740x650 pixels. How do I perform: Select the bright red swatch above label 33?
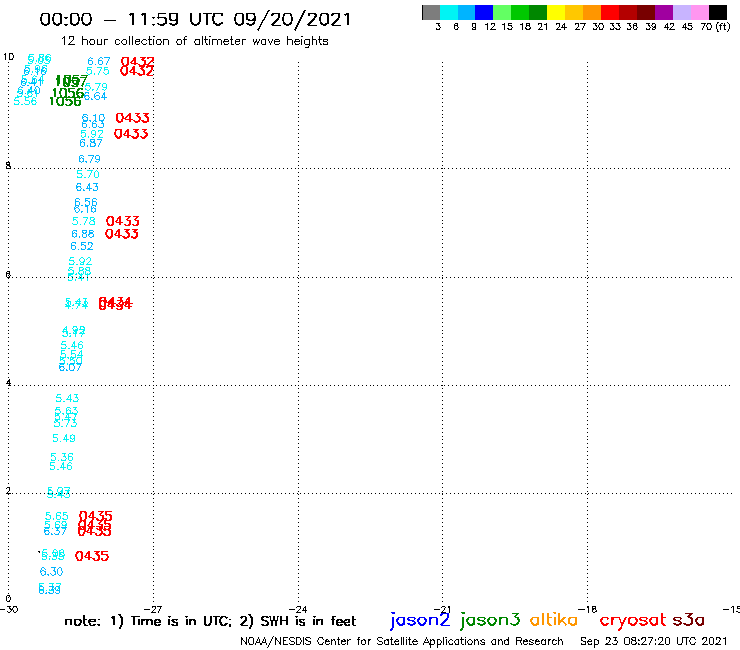[610, 12]
